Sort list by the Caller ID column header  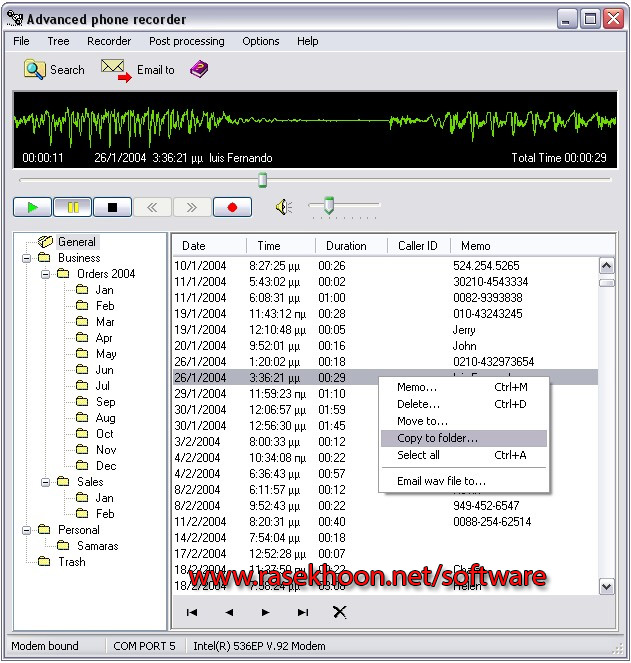[x=419, y=246]
